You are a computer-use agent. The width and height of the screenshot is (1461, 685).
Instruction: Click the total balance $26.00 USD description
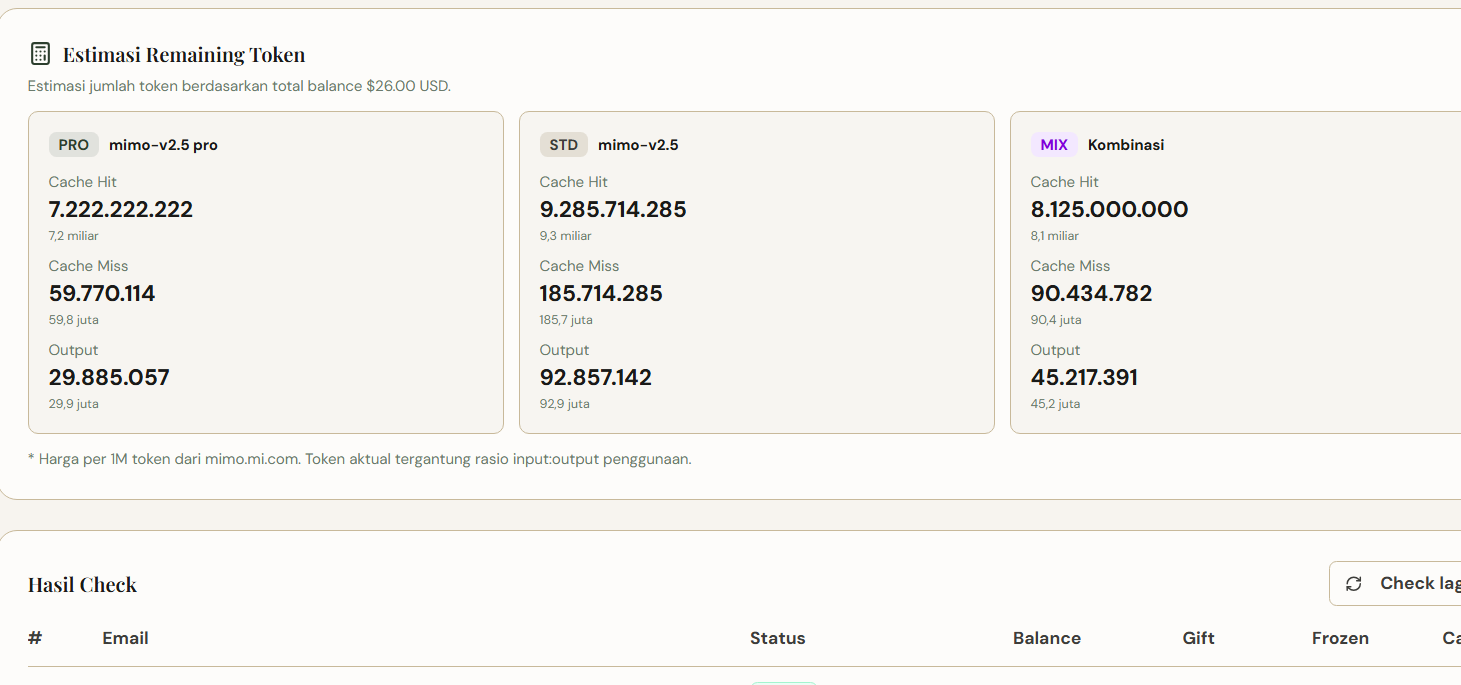pos(239,86)
